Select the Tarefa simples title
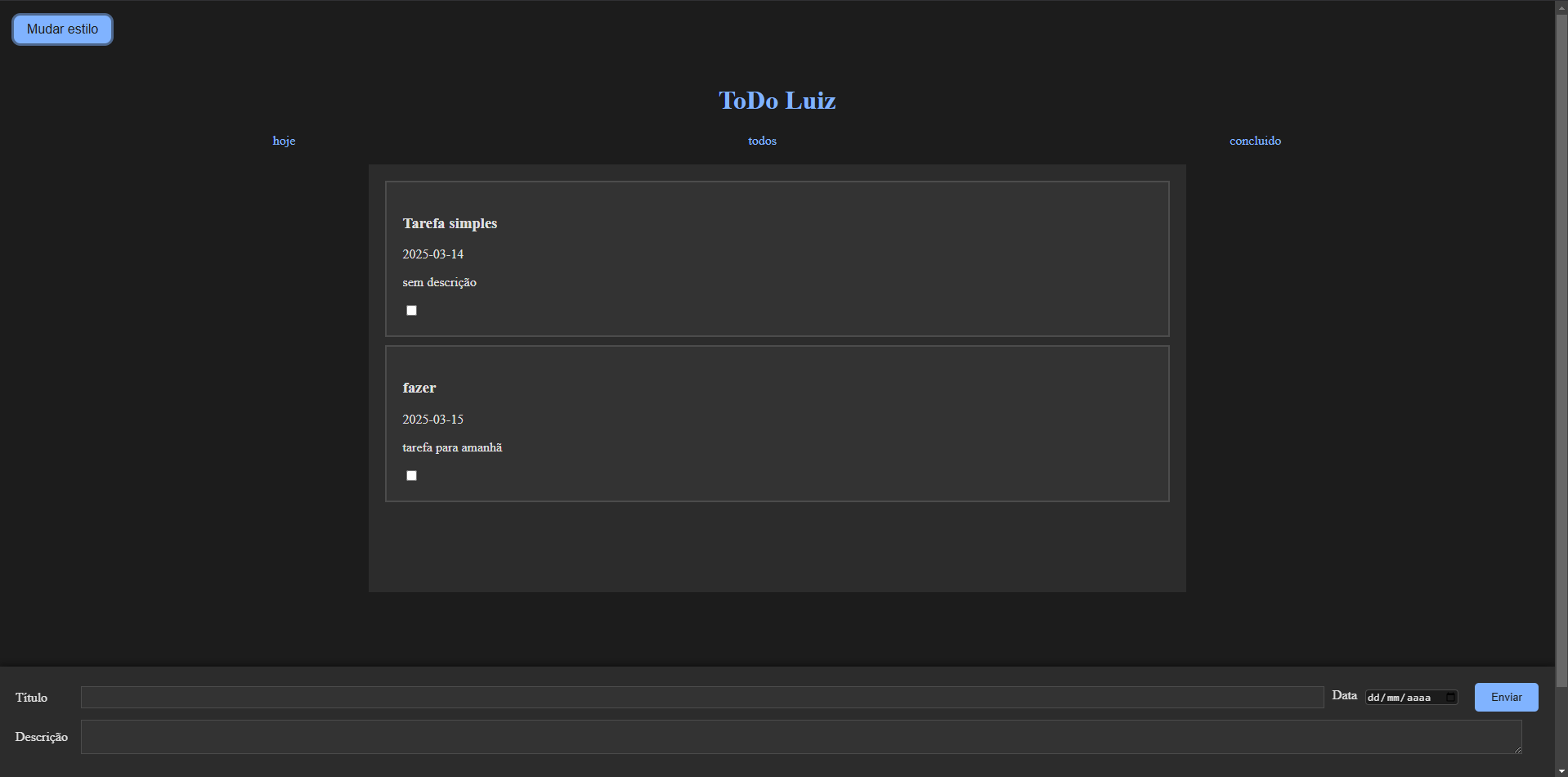 click(450, 223)
